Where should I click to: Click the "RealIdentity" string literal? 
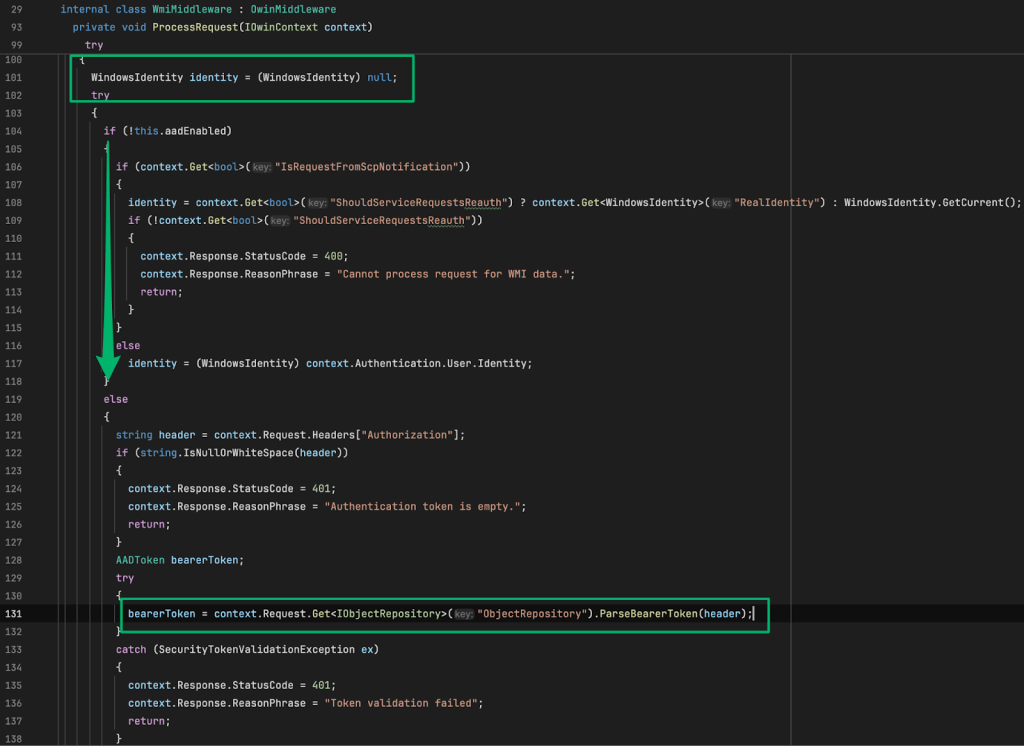(777, 202)
